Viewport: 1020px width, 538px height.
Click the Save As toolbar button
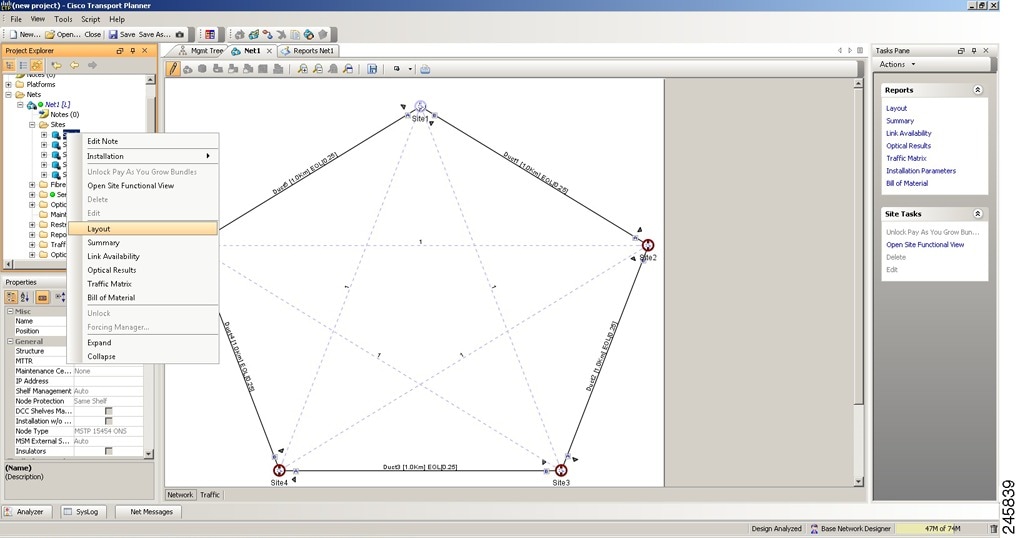[x=154, y=34]
